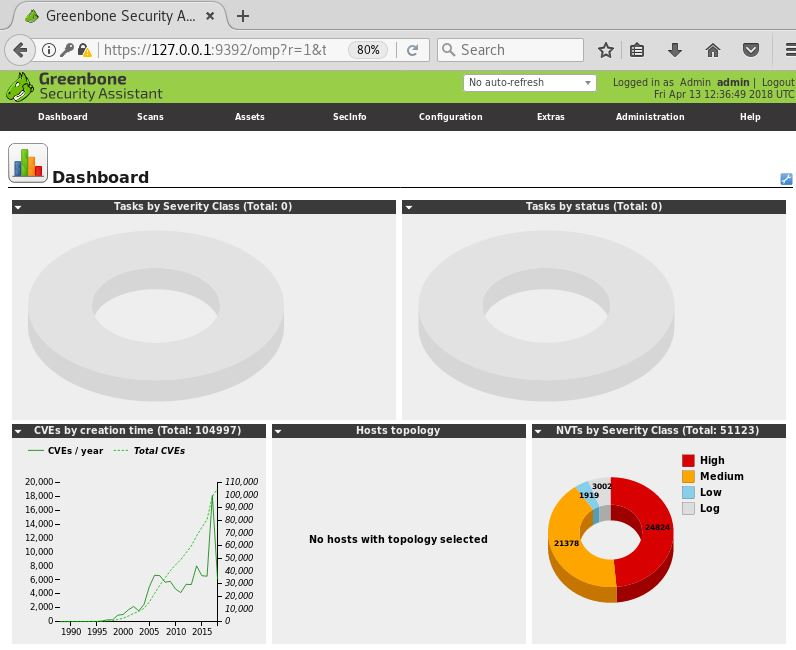Image resolution: width=796 pixels, height=650 pixels.
Task: Open the downloads arrow icon
Action: [675, 50]
